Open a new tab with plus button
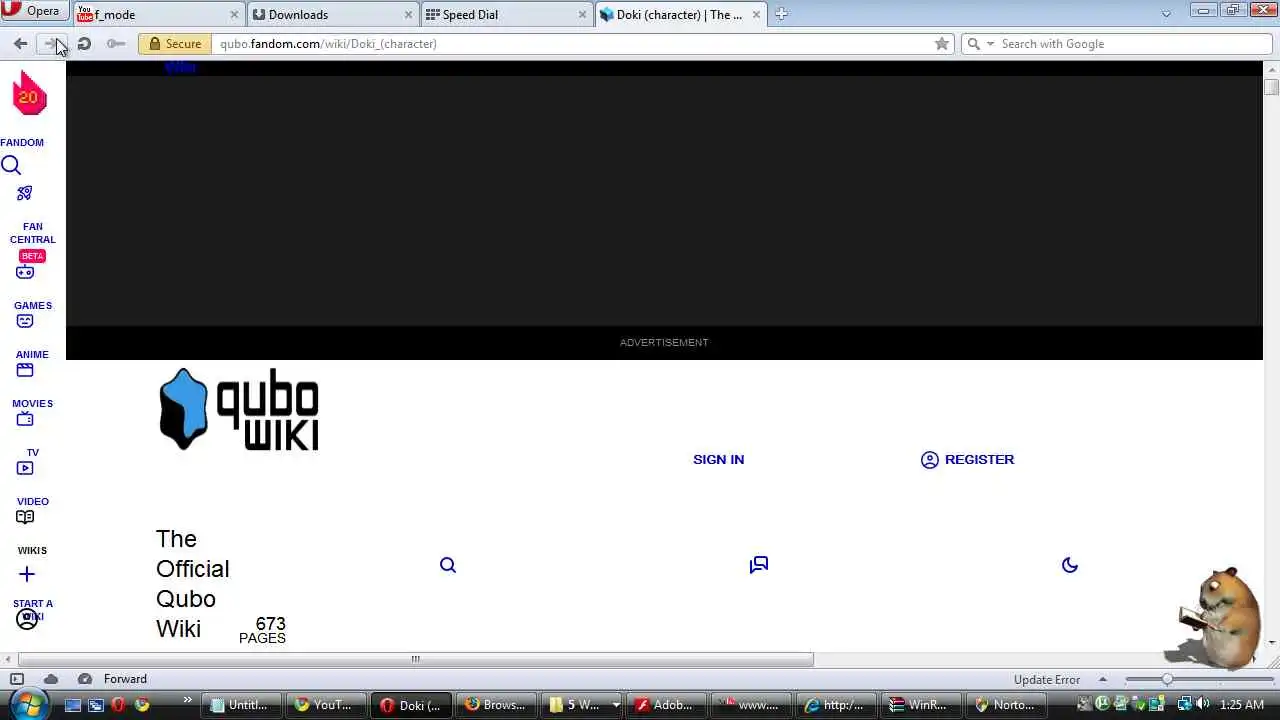Image resolution: width=1280 pixels, height=720 pixels. [781, 14]
